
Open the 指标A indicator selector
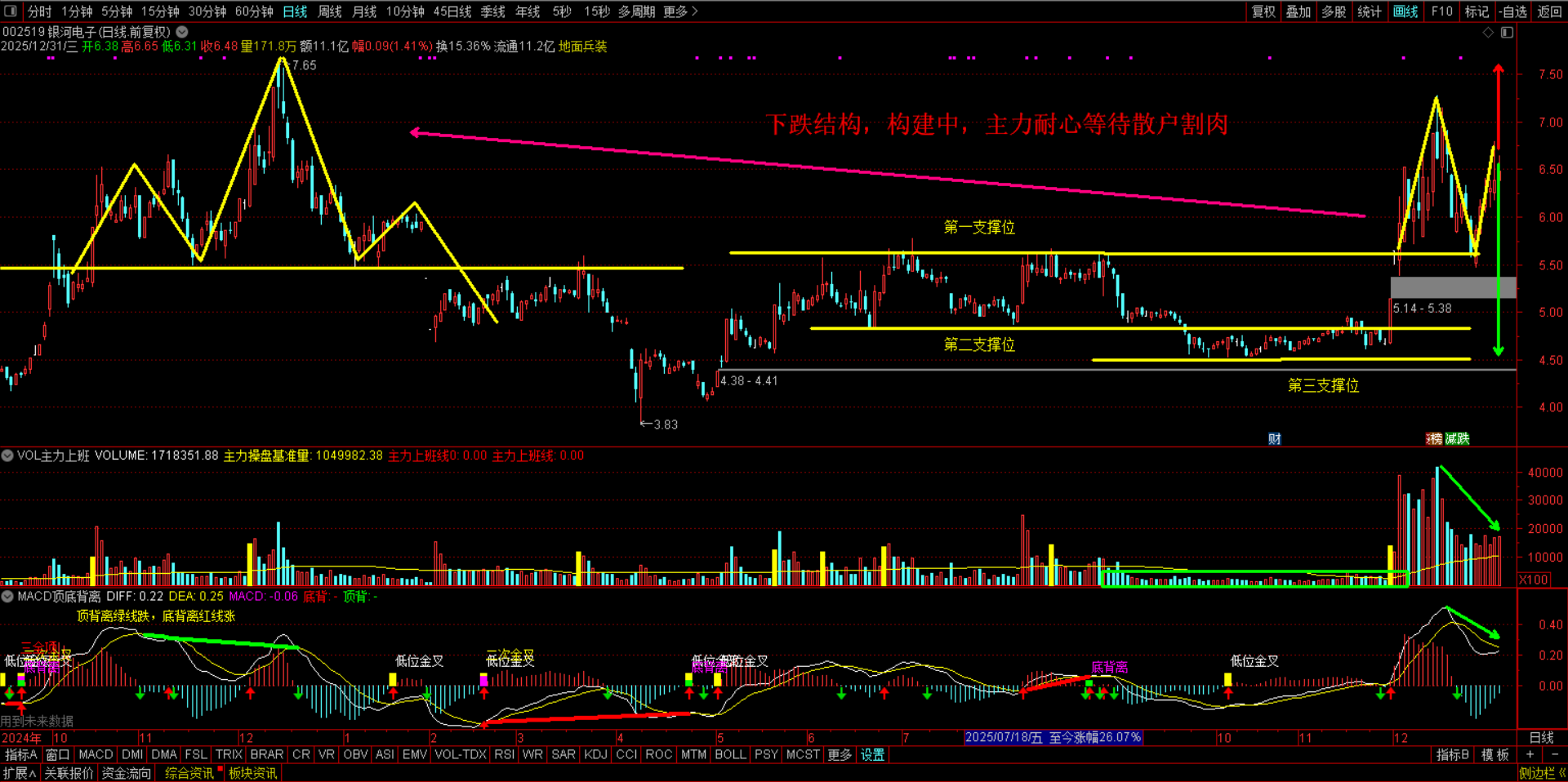click(x=21, y=754)
